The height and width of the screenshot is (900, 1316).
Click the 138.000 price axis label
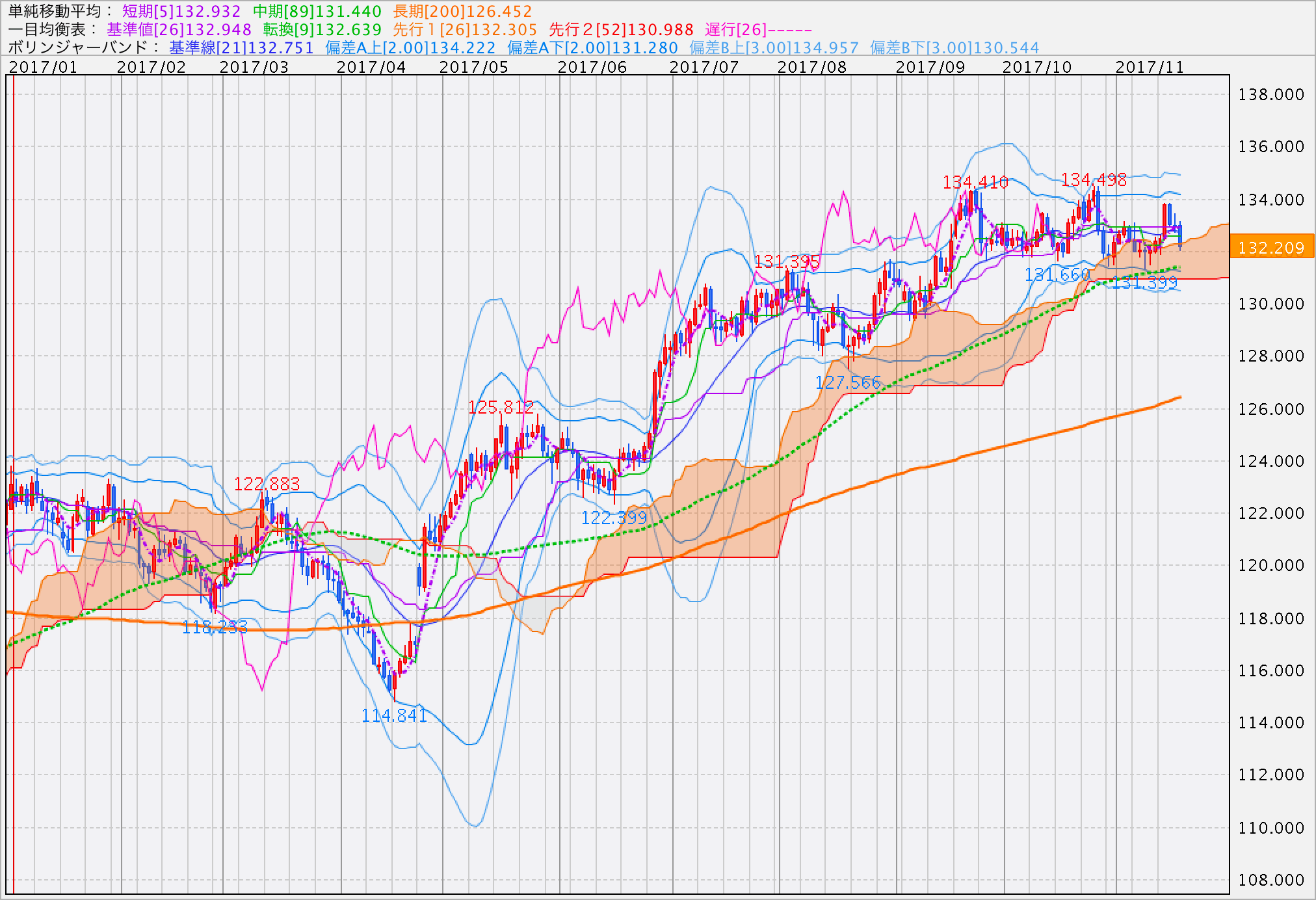[x=1271, y=94]
